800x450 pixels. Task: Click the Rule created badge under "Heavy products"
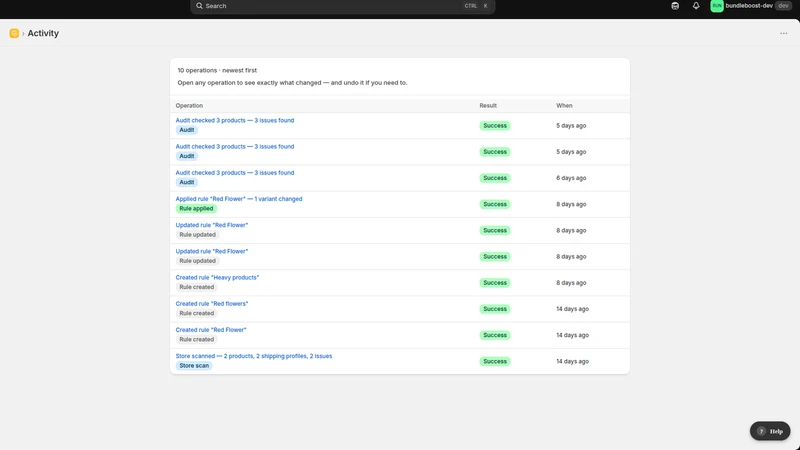tap(196, 287)
